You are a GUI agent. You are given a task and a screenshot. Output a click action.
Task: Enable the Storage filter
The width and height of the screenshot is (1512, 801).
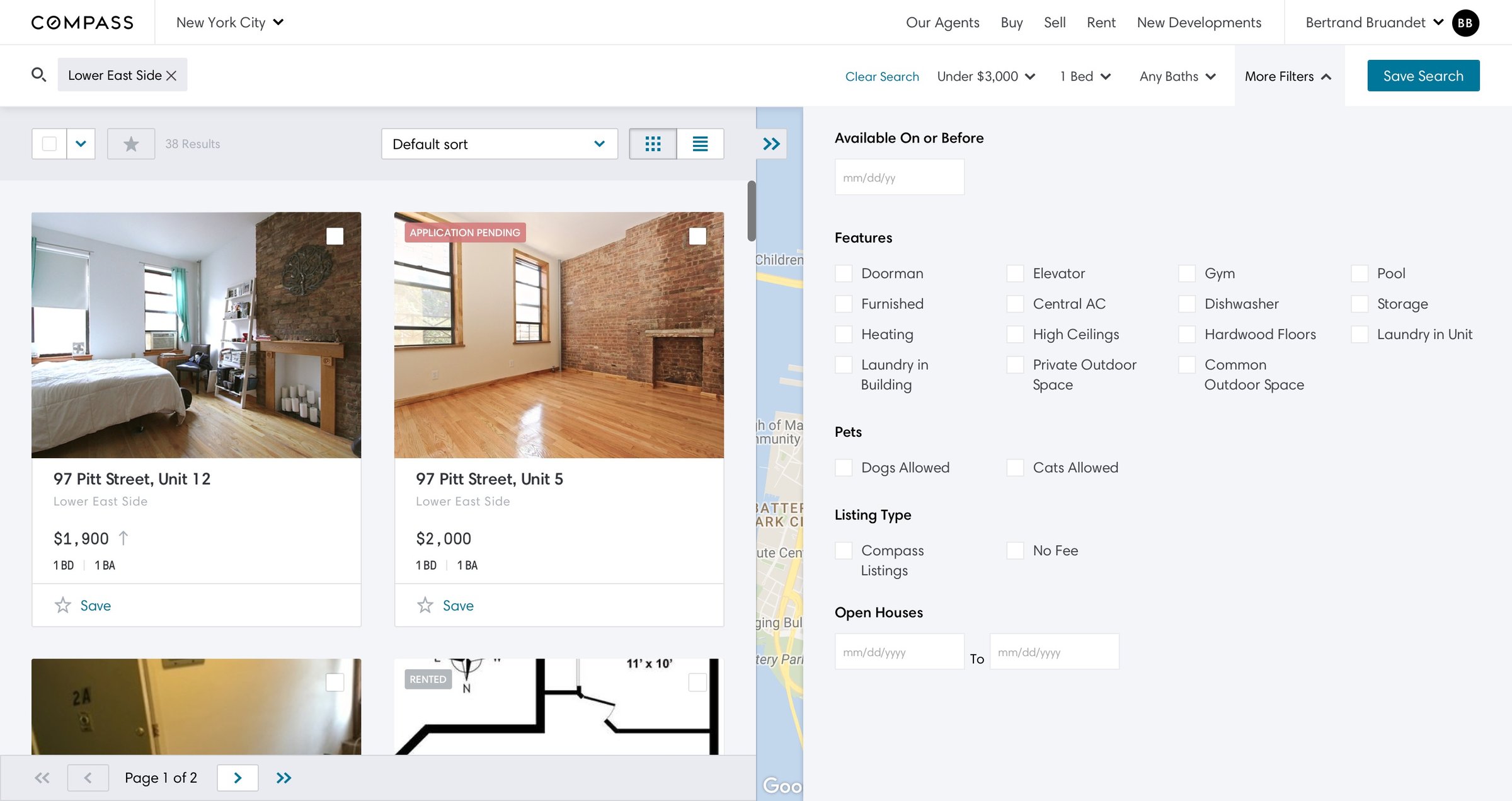1360,304
